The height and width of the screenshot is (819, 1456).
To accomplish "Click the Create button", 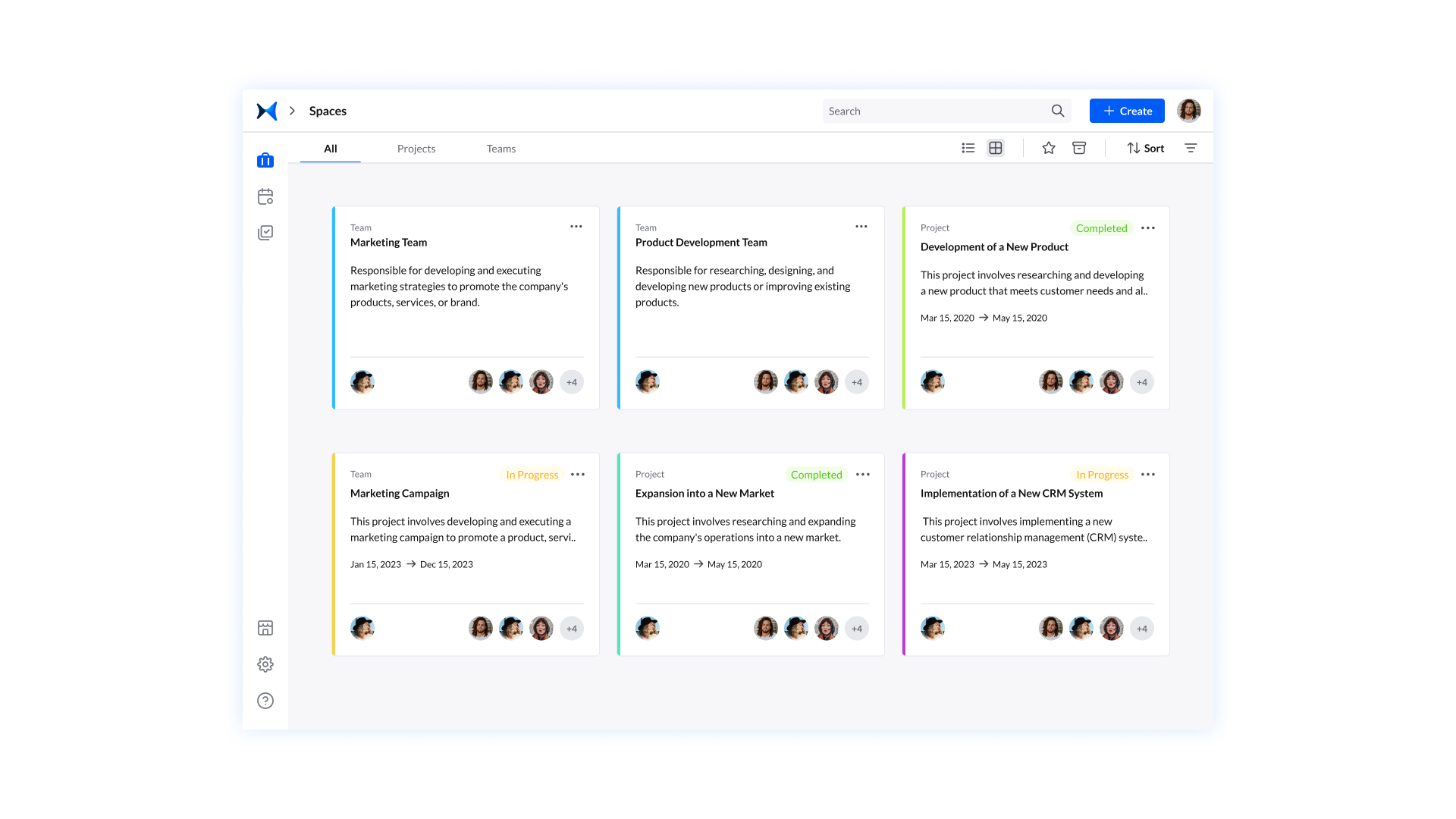I will (x=1127, y=110).
